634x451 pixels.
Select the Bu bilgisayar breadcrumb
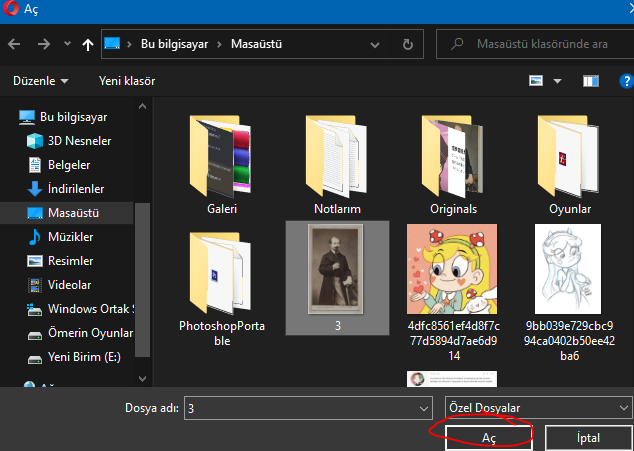tap(174, 44)
